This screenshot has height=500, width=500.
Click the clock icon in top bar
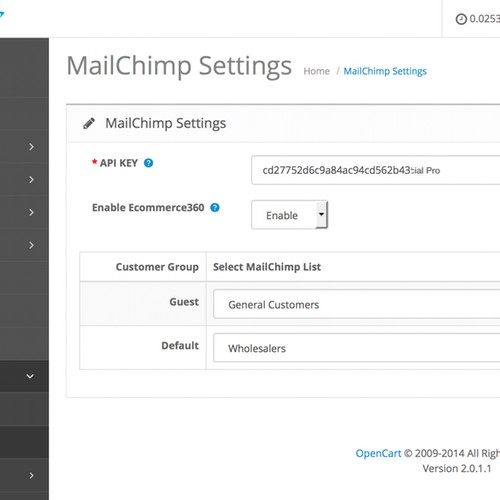tap(461, 19)
